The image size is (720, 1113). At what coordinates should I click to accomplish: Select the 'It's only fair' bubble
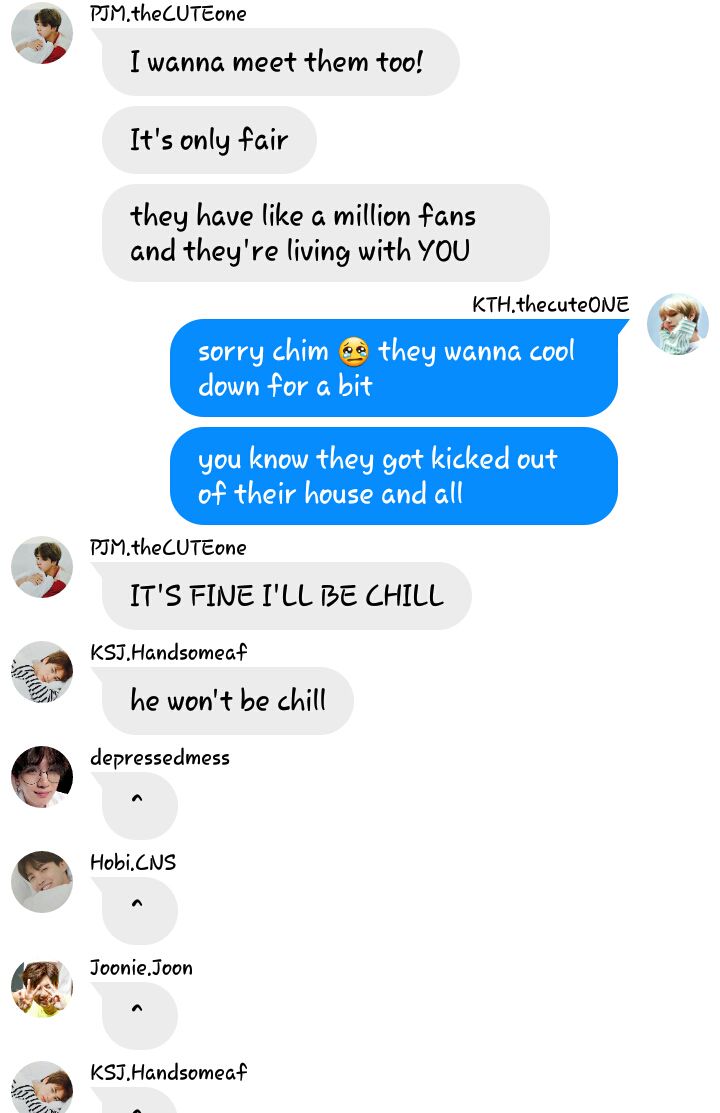pos(209,140)
